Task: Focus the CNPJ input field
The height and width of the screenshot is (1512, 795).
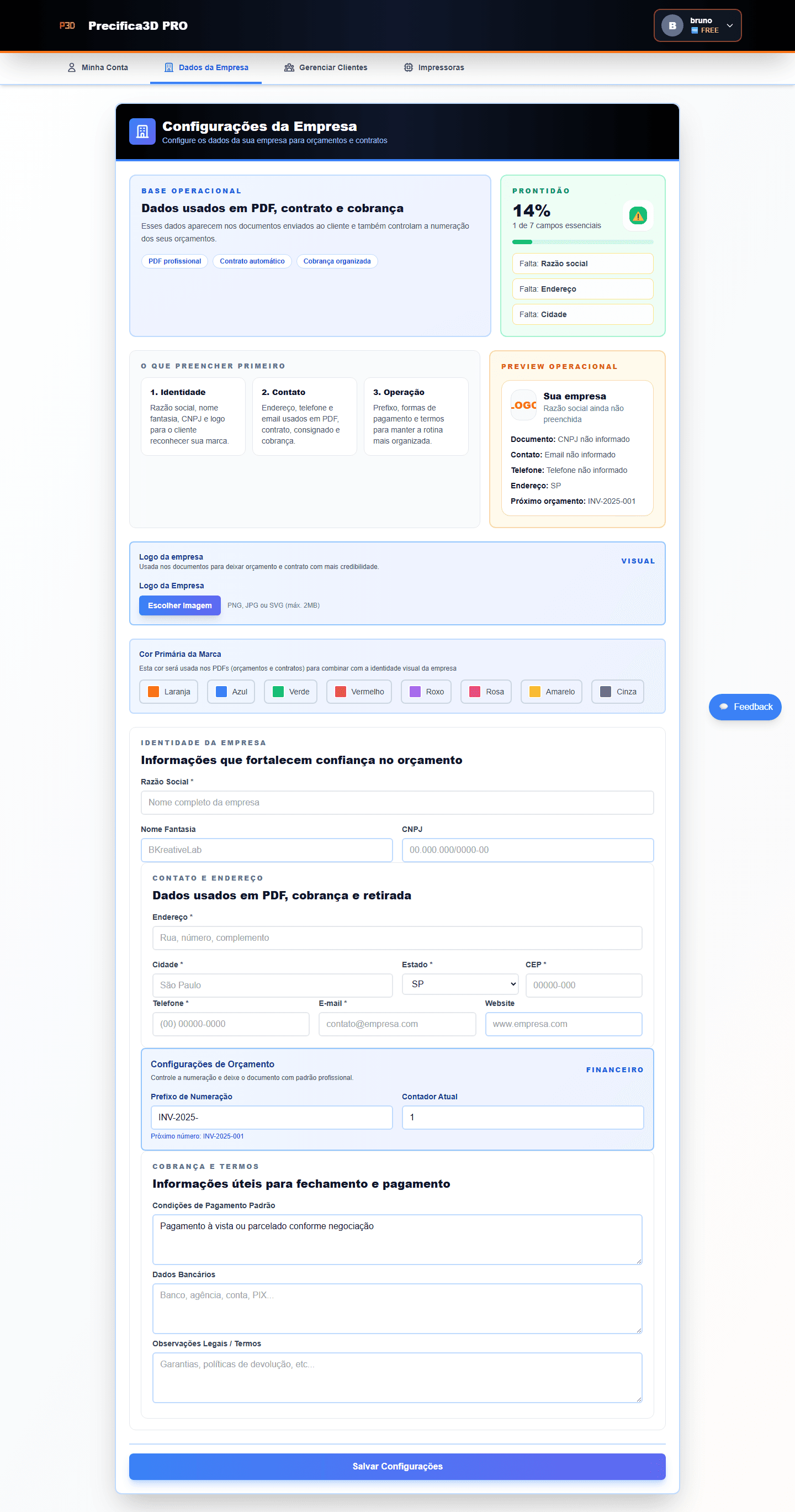Action: 527,850
